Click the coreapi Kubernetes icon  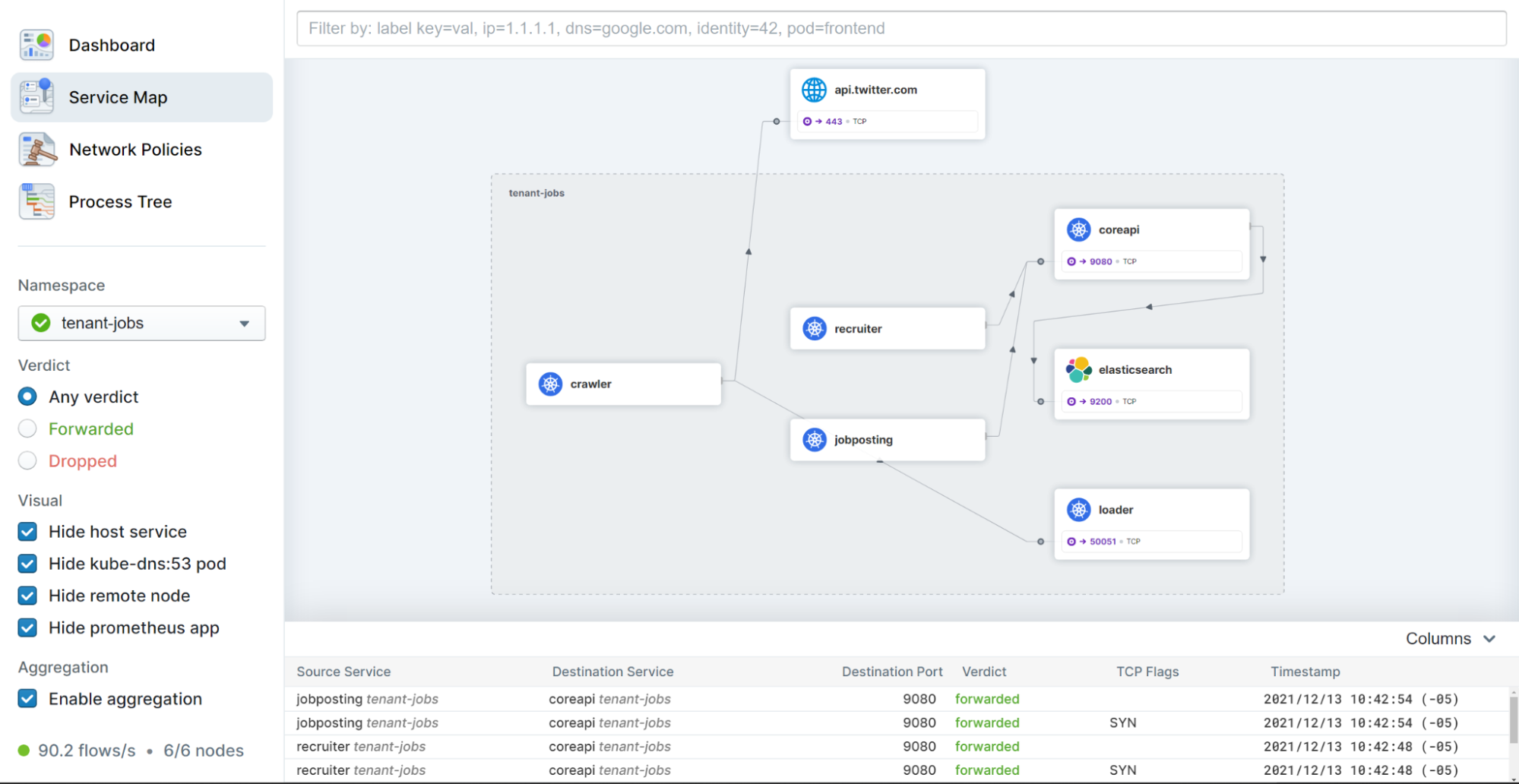(1078, 229)
